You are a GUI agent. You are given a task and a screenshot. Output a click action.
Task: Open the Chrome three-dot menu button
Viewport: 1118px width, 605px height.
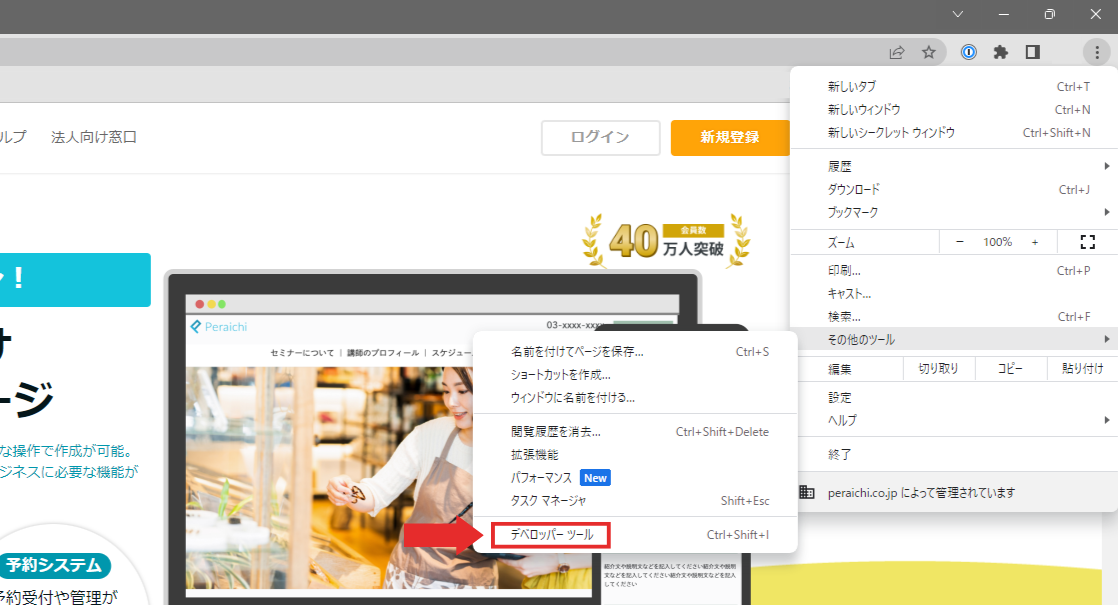click(1097, 52)
